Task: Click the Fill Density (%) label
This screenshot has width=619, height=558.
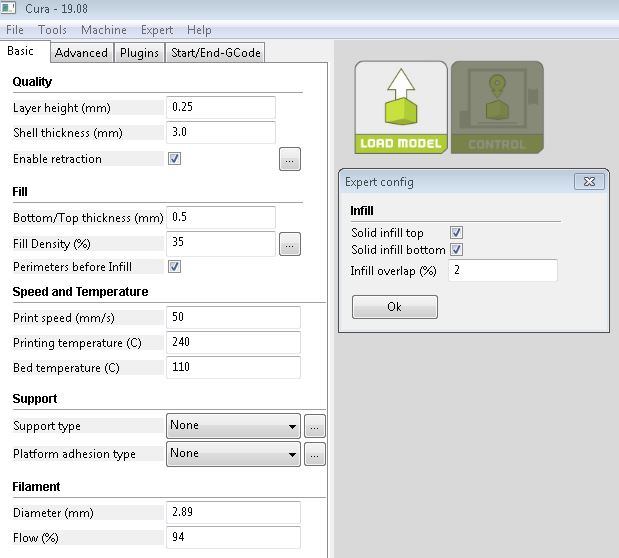Action: coord(52,244)
